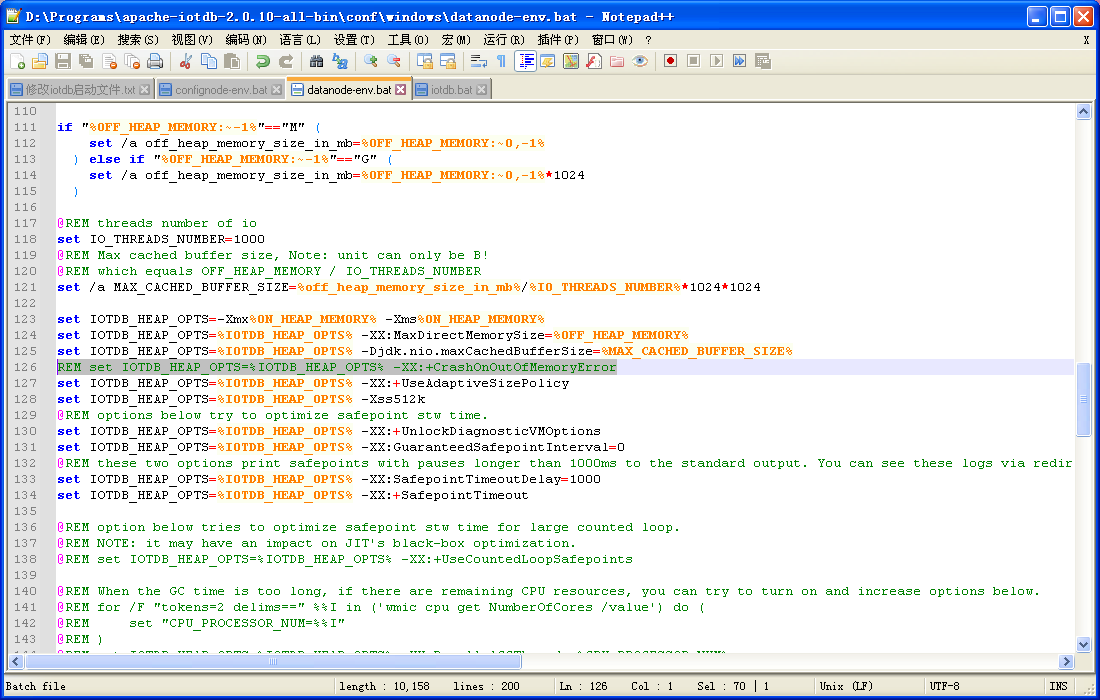Click the Close All files toolbar icon
The image size is (1100, 700).
132,62
